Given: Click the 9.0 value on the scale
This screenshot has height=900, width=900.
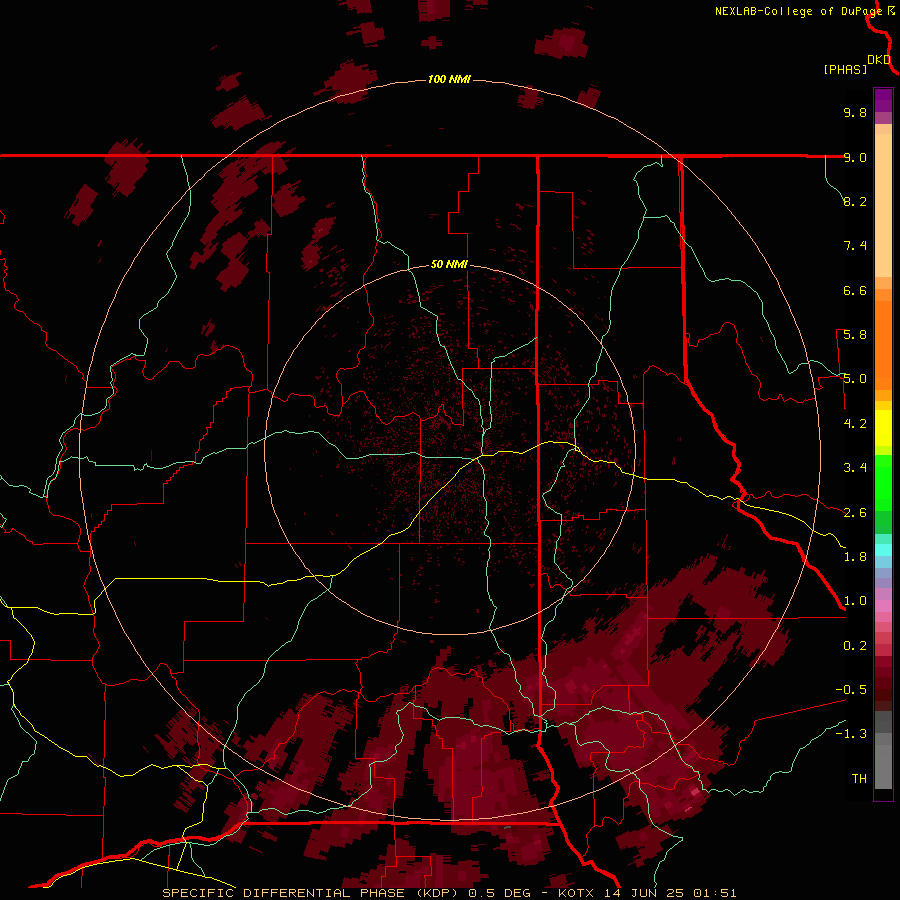Looking at the screenshot, I should [855, 157].
